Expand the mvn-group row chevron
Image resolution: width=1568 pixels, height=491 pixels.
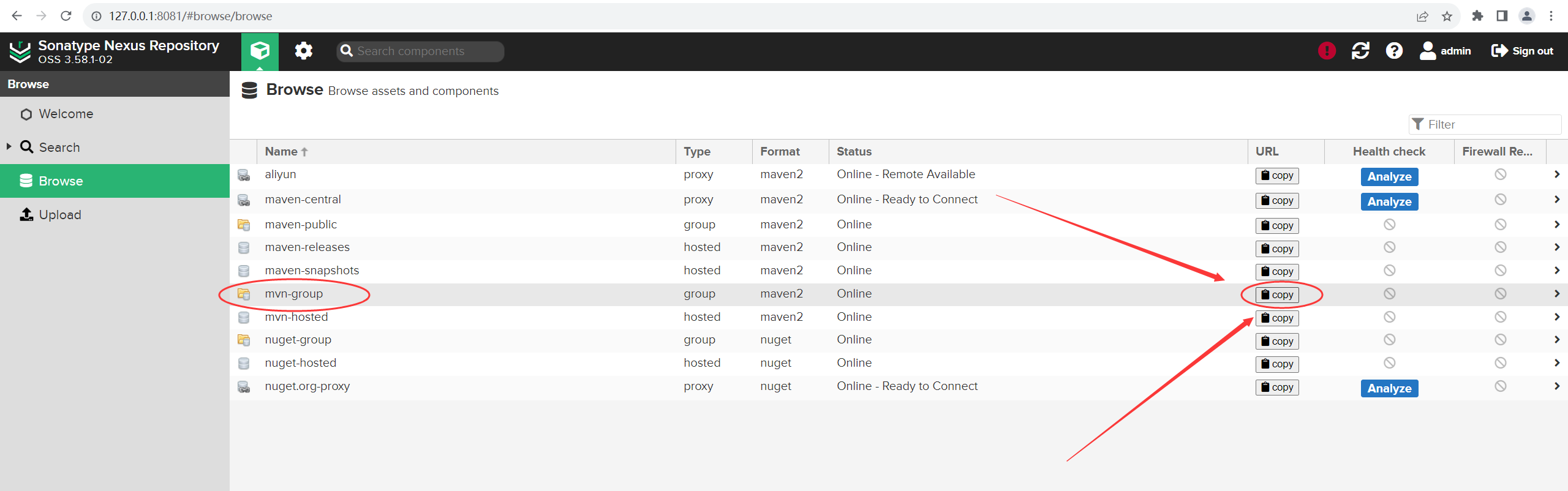point(1556,294)
